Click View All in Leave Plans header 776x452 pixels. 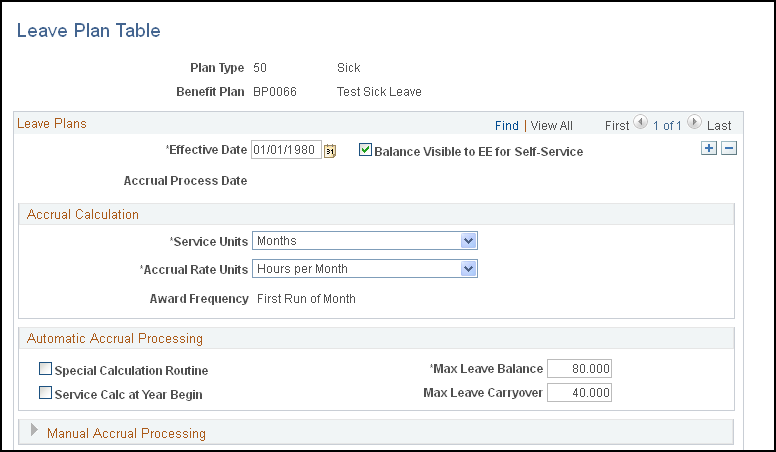551,126
